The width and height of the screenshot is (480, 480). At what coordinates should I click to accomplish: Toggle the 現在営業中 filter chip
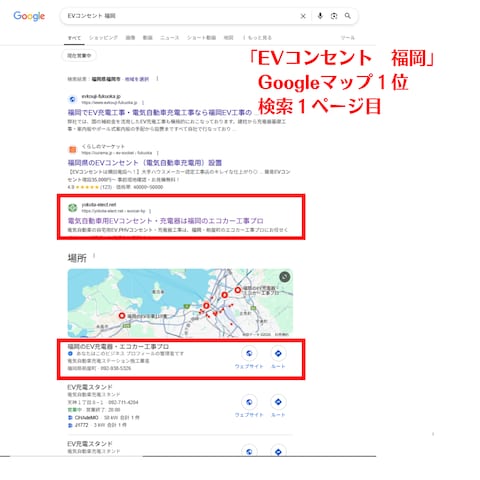click(79, 55)
